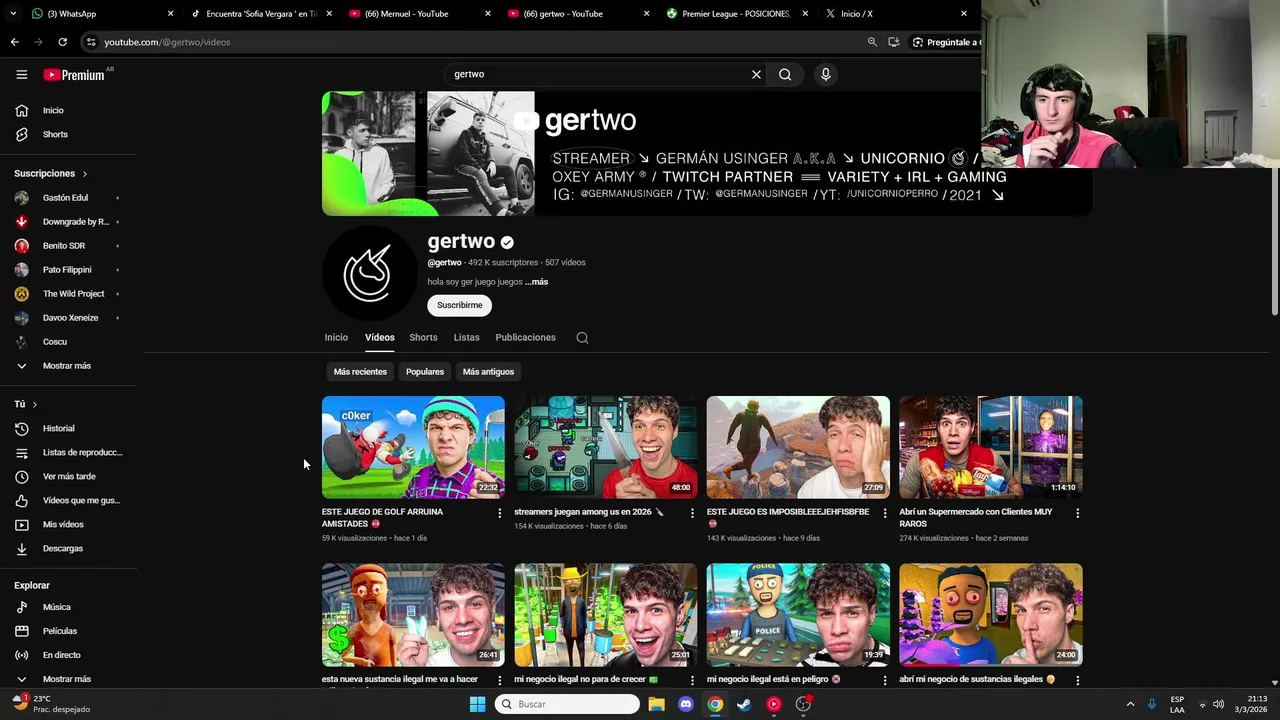Open options for Abrí un Supermercado video

point(1077,513)
